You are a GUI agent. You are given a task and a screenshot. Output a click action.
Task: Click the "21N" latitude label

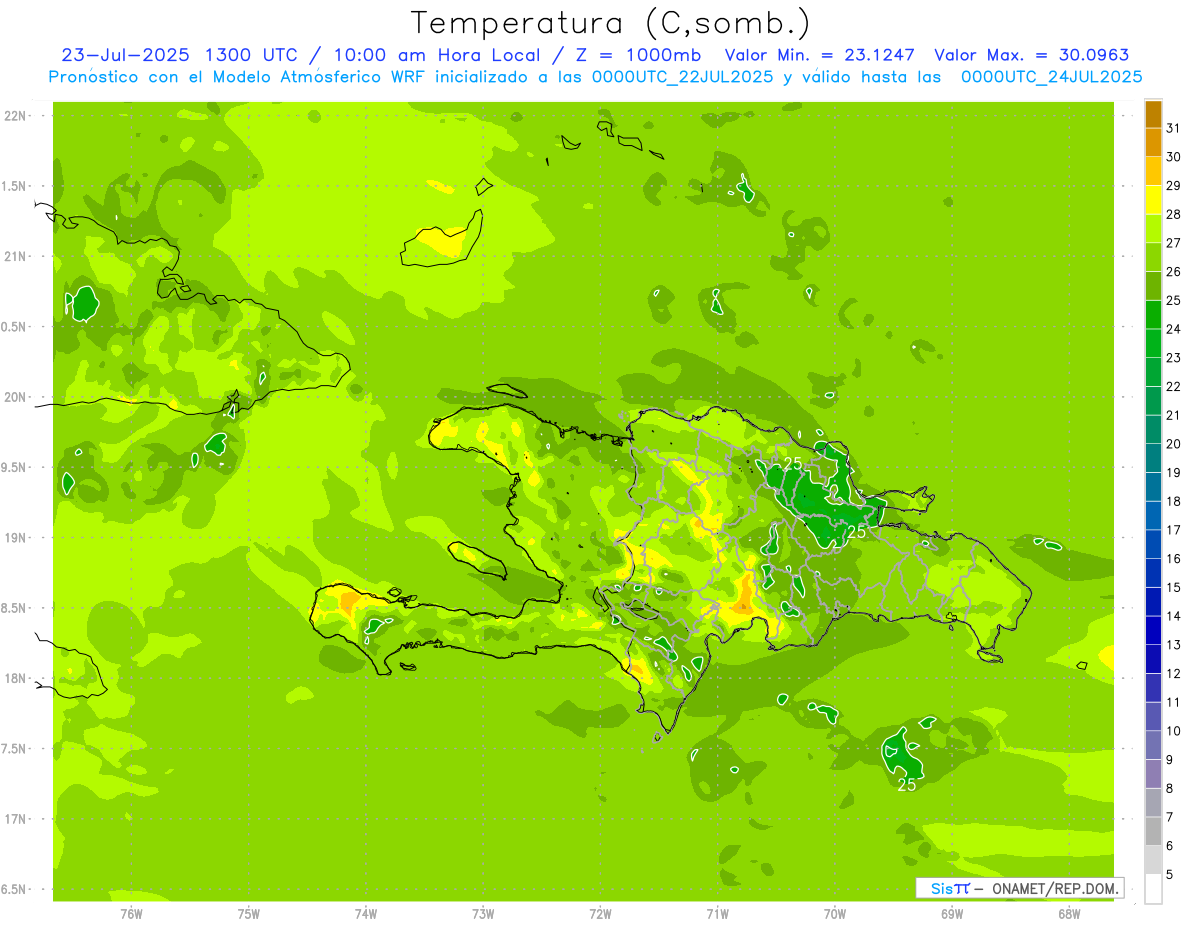coord(16,256)
